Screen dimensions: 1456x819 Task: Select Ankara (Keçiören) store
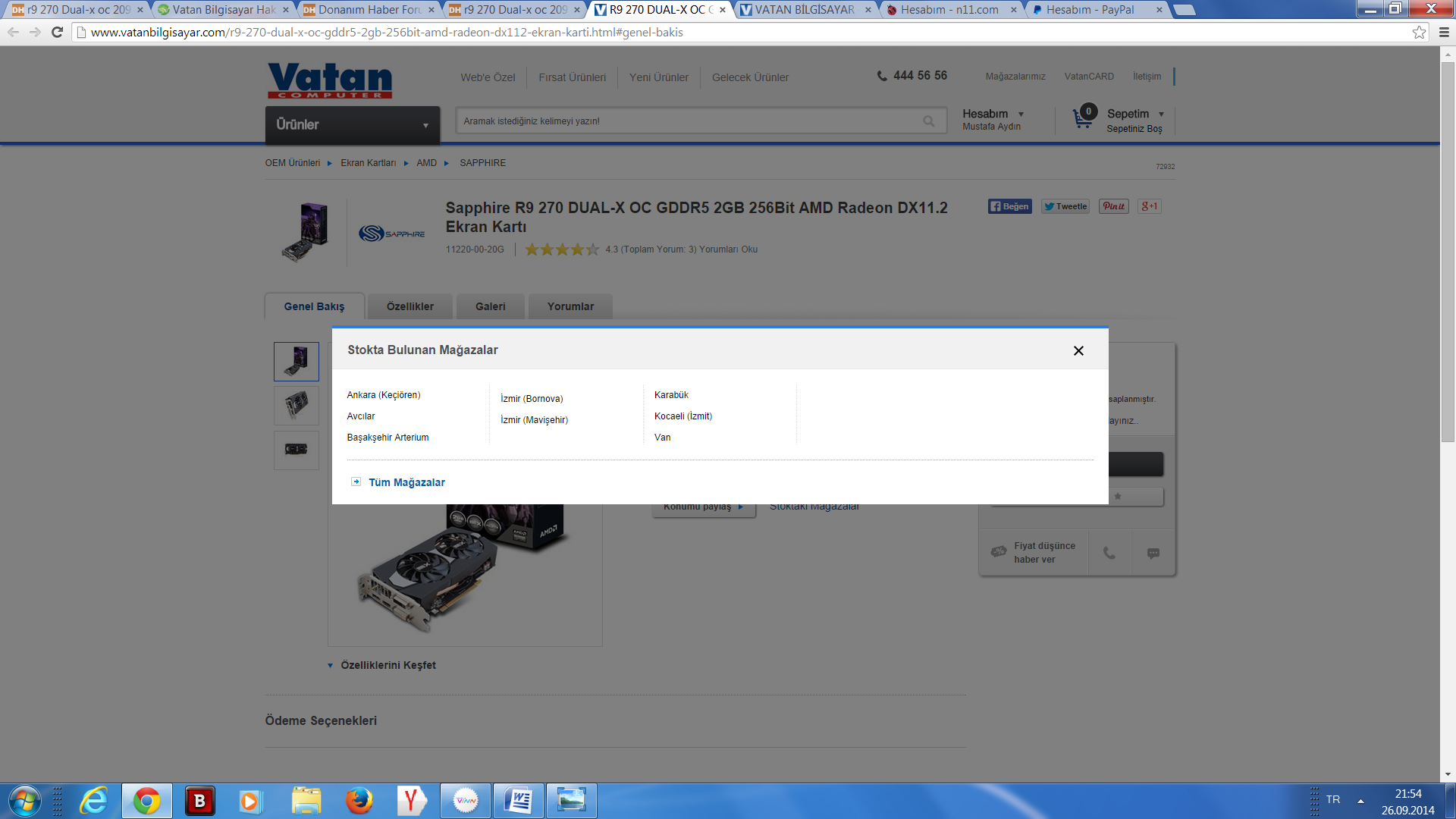pyautogui.click(x=383, y=395)
